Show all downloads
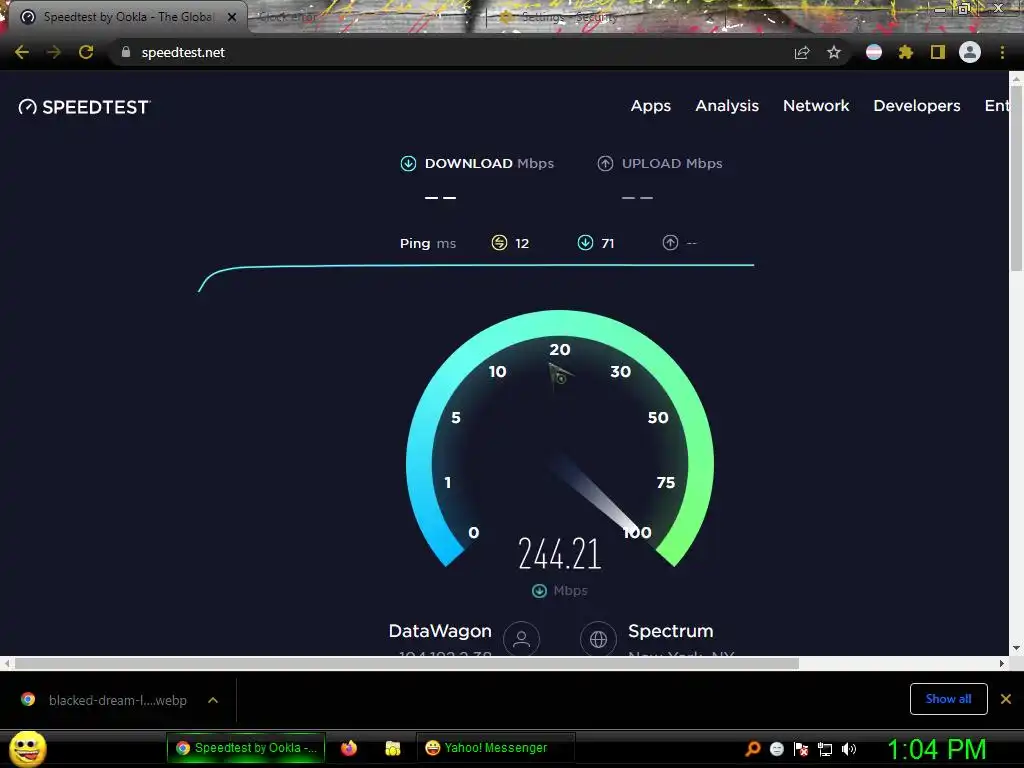The image size is (1024, 768). pyautogui.click(x=948, y=699)
